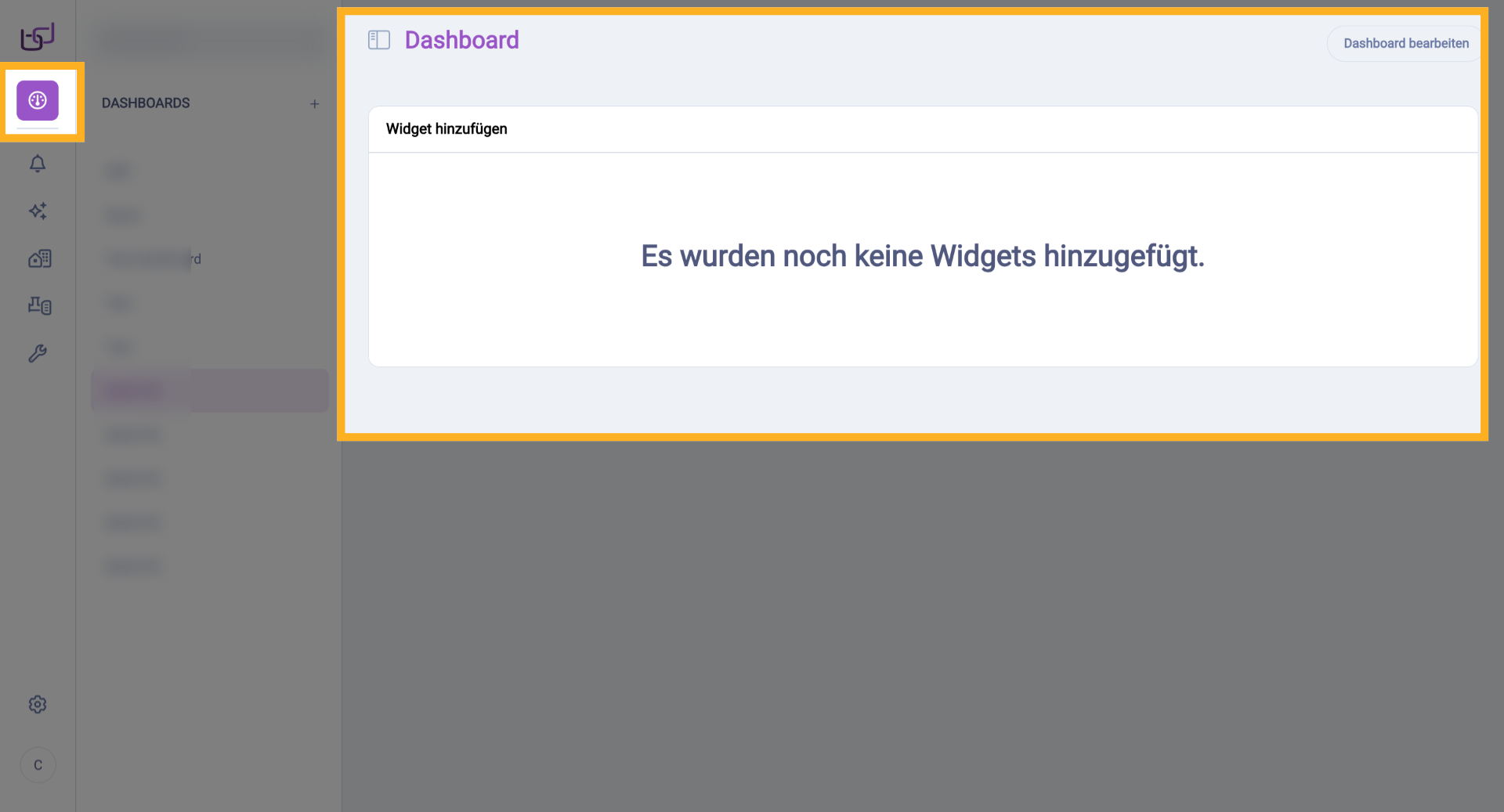1504x812 pixels.
Task: Click the Widget hinzufügen header
Action: 446,129
